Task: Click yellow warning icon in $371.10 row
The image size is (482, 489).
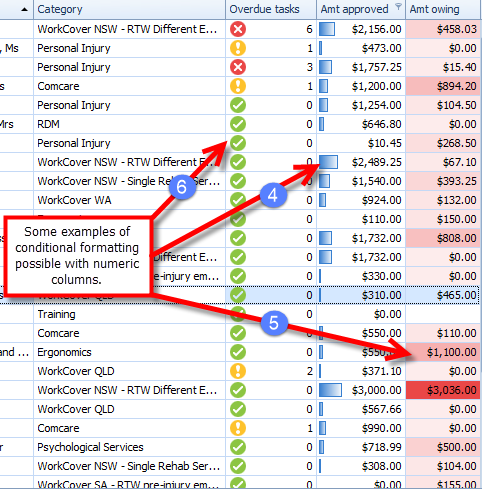Action: 238,371
